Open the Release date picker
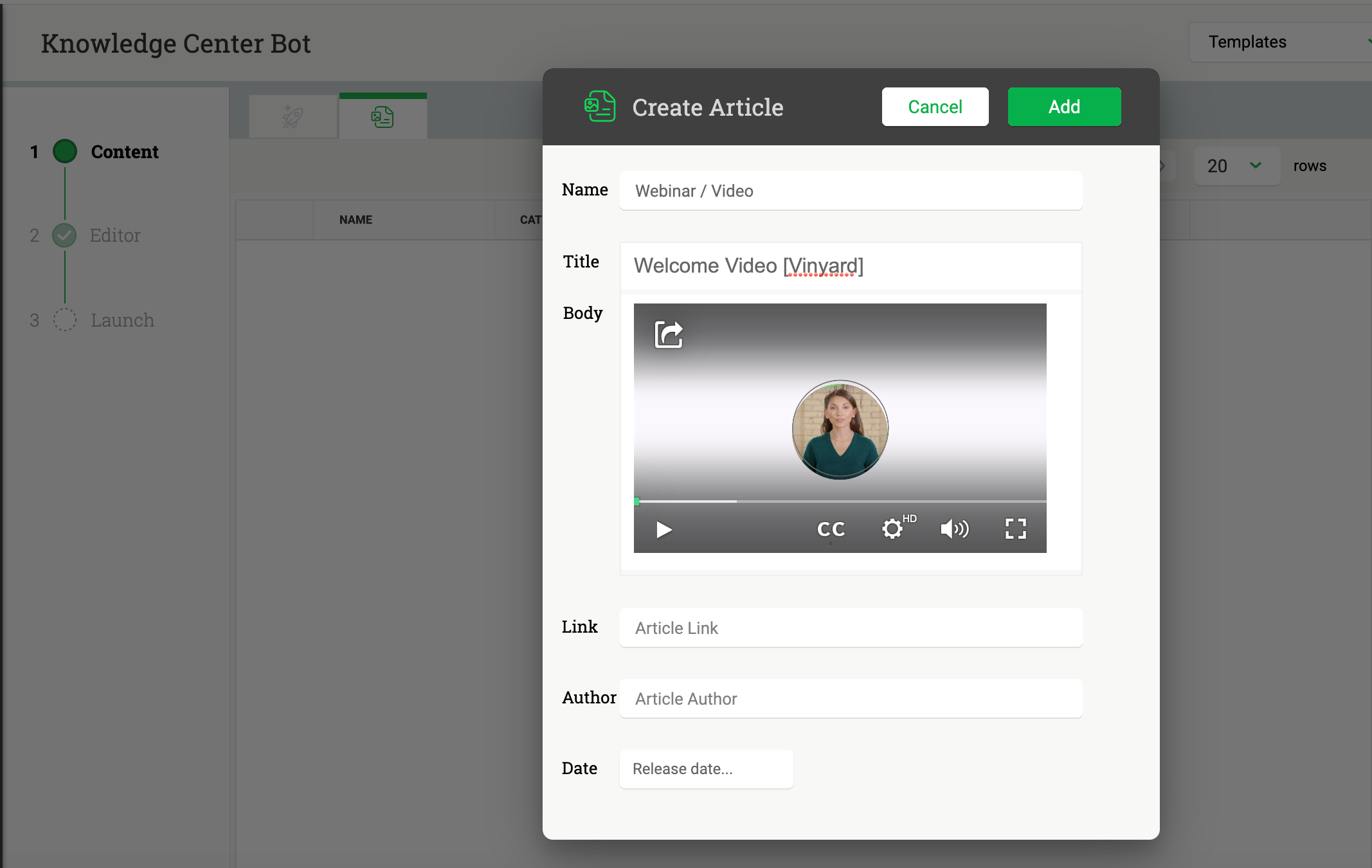This screenshot has width=1372, height=868. (706, 769)
